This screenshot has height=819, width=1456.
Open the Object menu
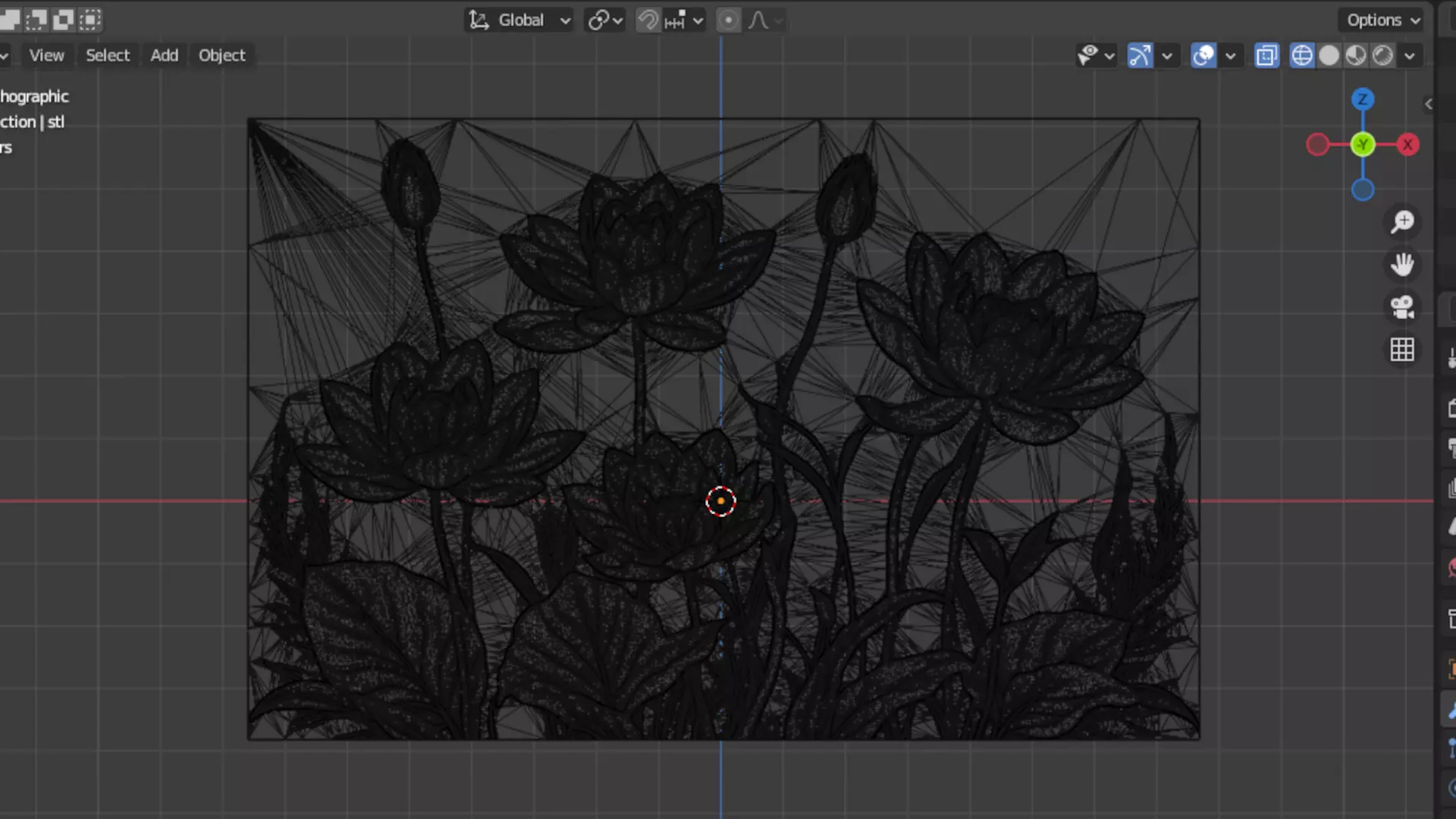pyautogui.click(x=221, y=55)
